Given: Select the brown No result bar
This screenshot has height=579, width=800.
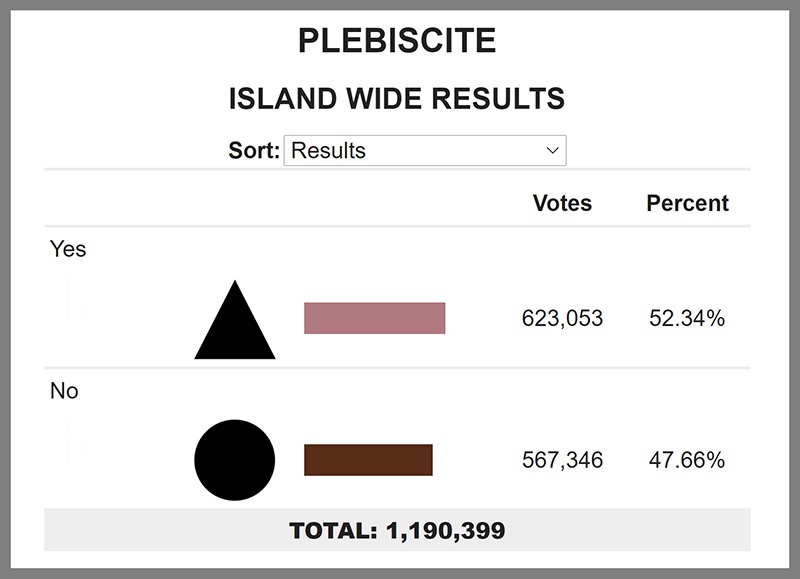Looking at the screenshot, I should [x=368, y=460].
